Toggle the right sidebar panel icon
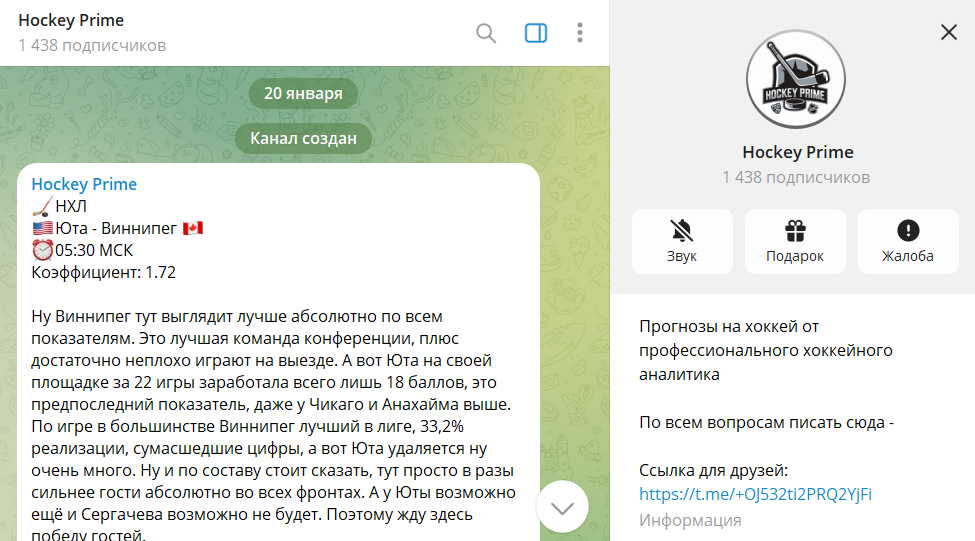Screen dimensions: 975x541 536,33
